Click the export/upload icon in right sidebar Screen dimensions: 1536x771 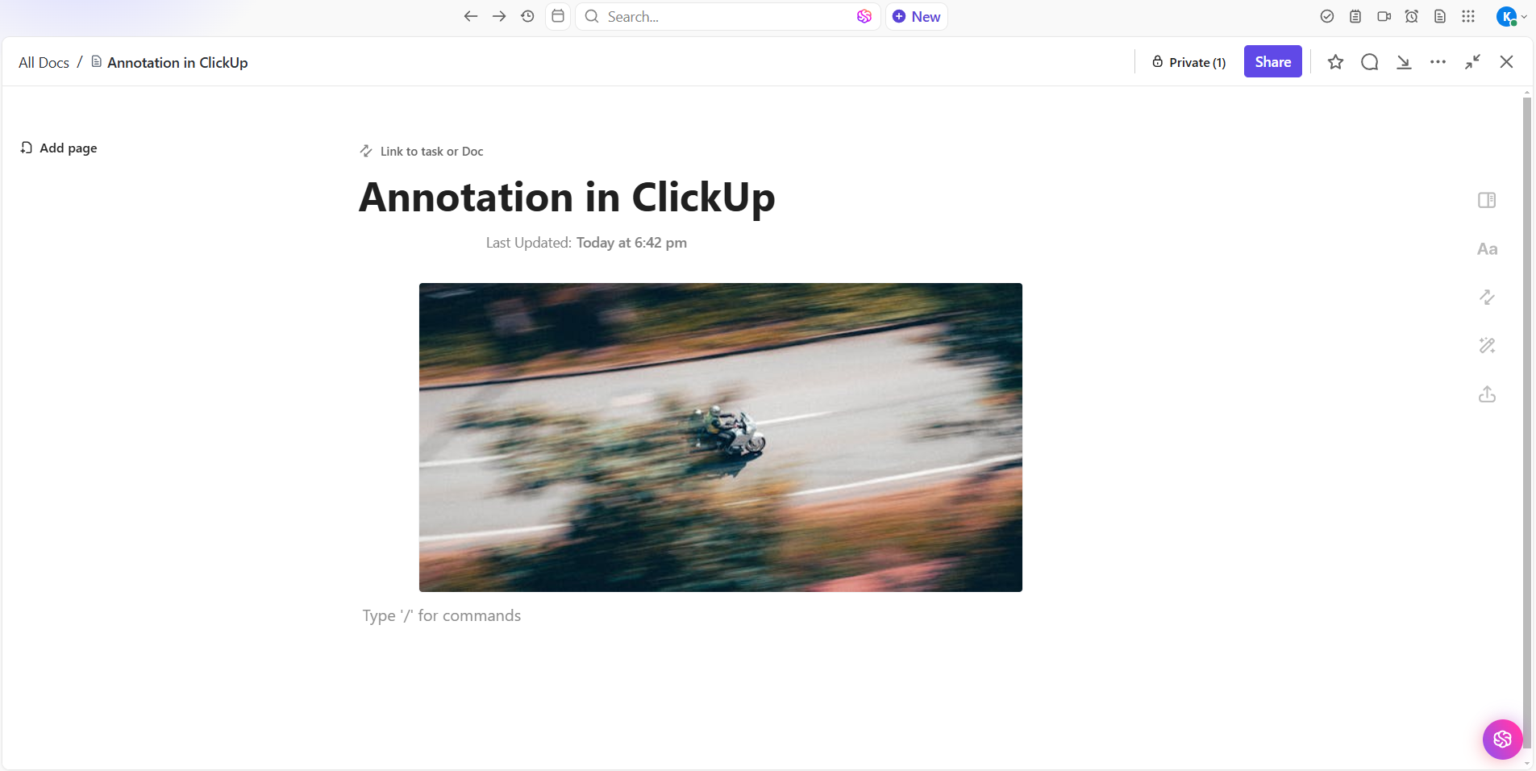pos(1487,394)
